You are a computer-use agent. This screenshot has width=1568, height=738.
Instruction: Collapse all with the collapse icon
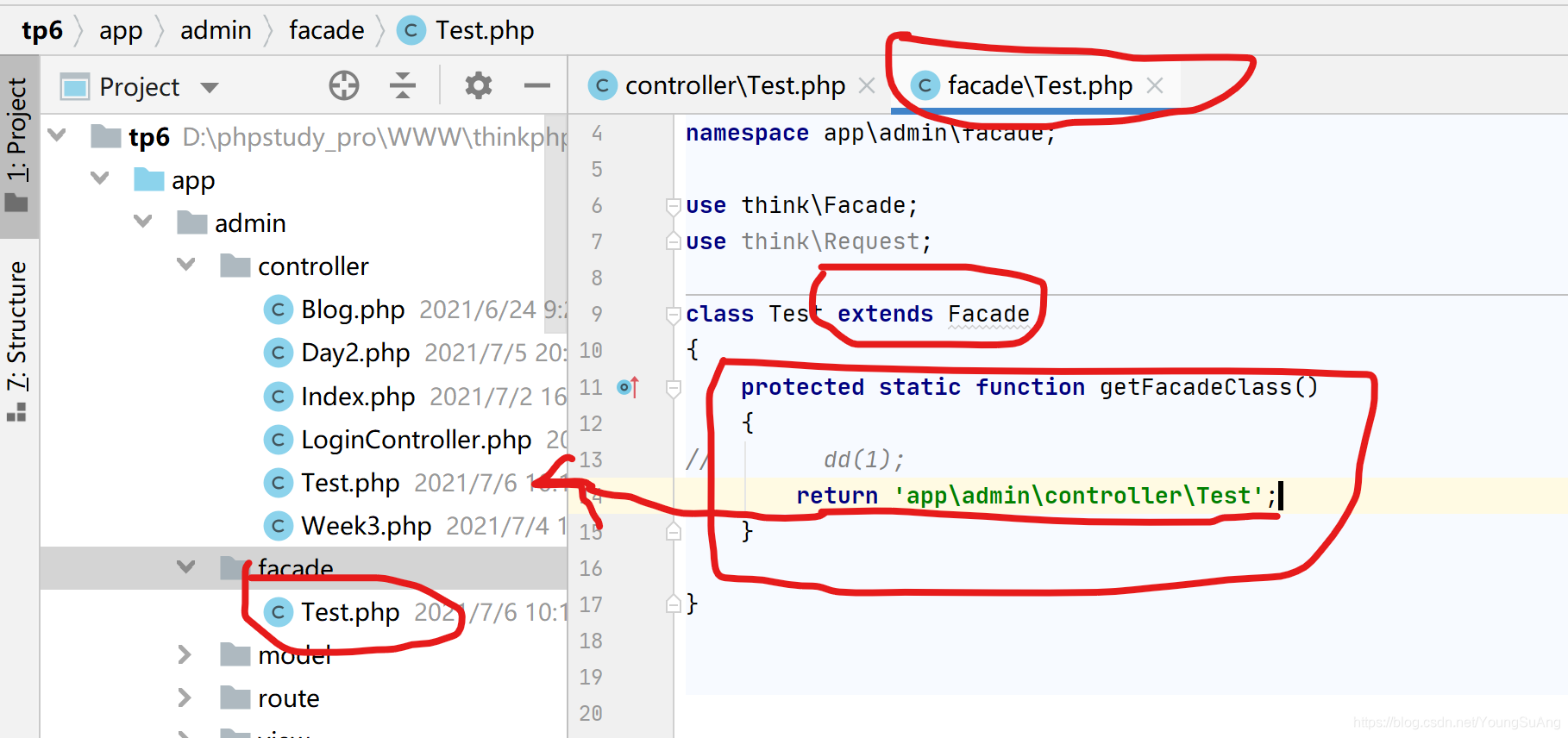[402, 85]
